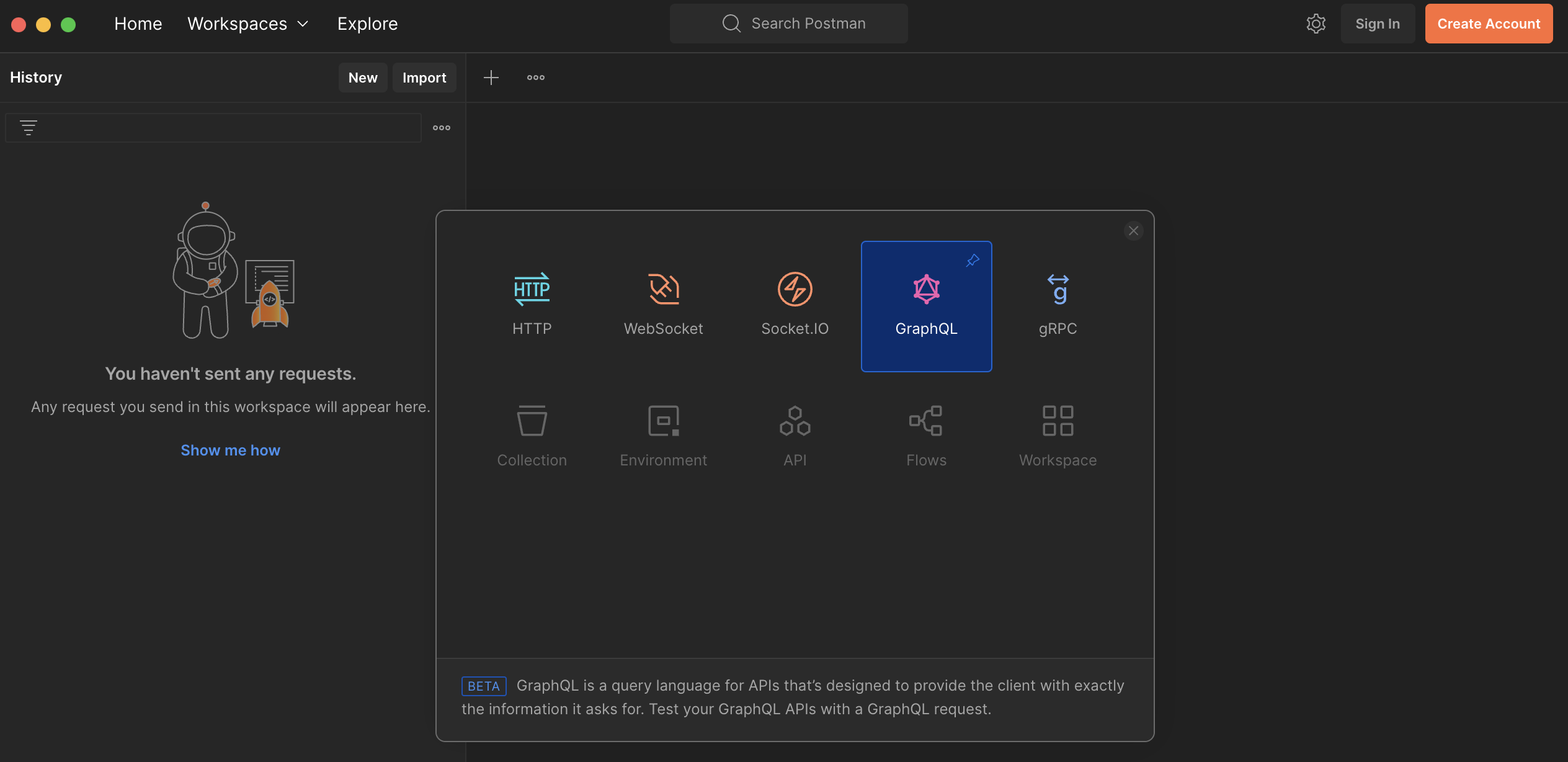1568x762 pixels.
Task: Select the GraphQL request tile
Action: click(925, 307)
